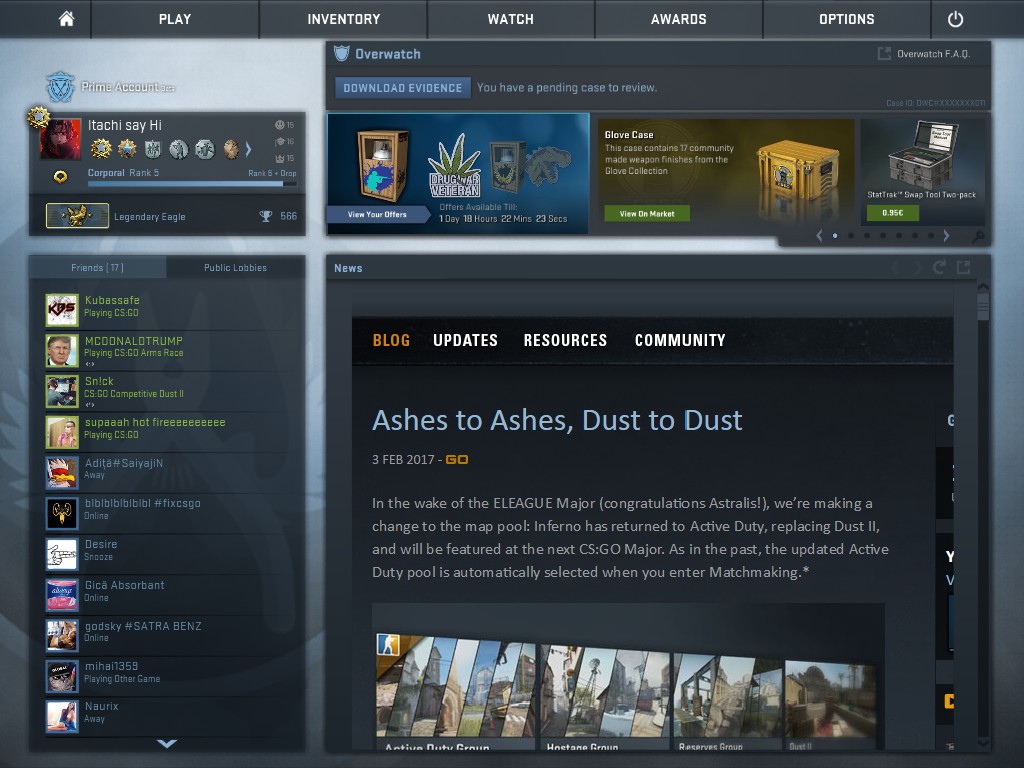
Task: Open Itachi say Hi profile avatar
Action: click(x=60, y=139)
